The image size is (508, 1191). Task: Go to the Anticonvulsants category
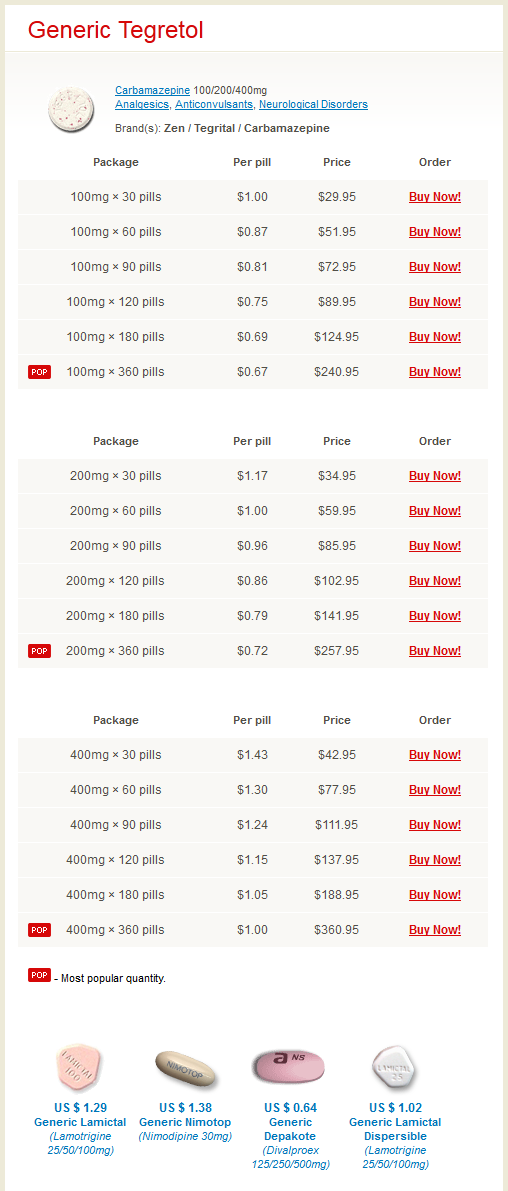214,104
